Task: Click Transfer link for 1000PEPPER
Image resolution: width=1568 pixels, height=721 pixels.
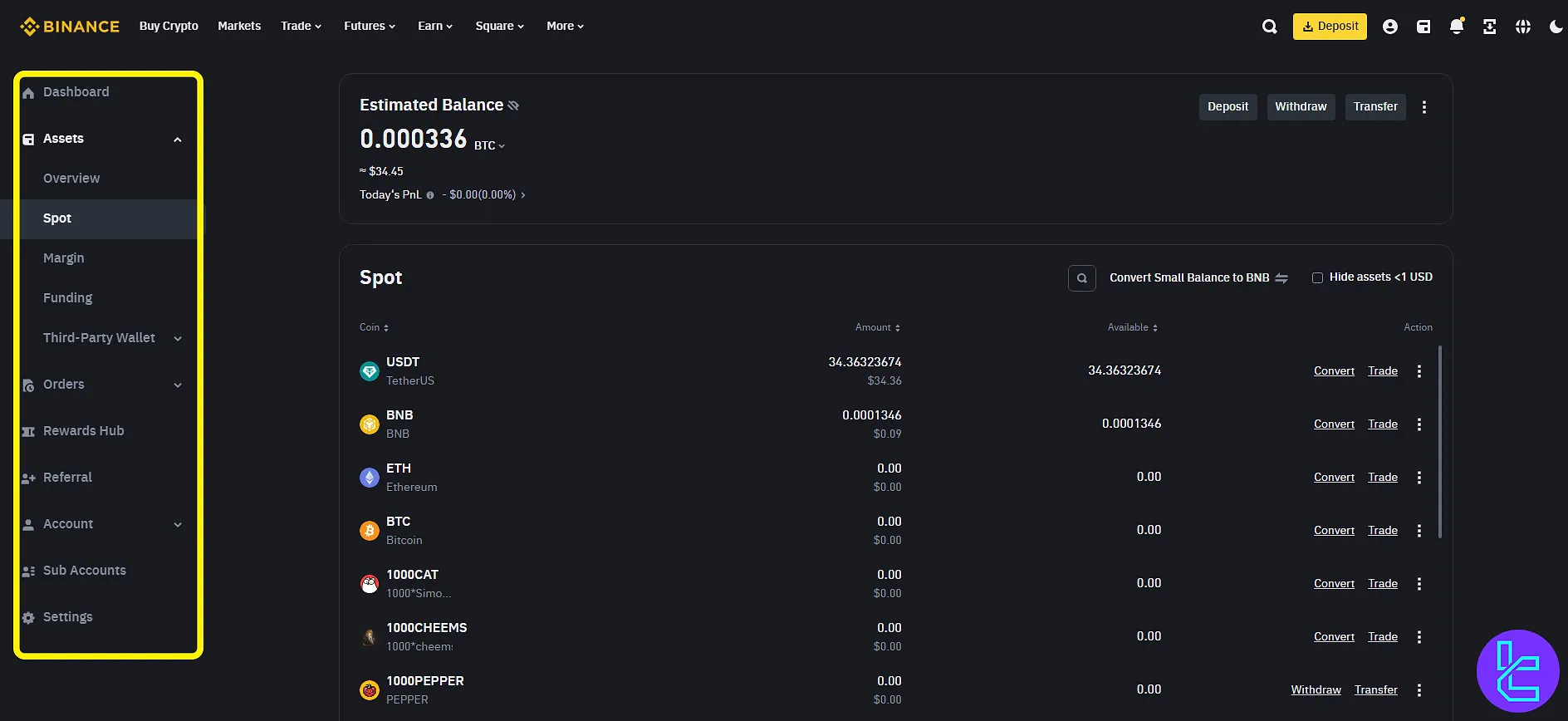Action: [x=1375, y=690]
